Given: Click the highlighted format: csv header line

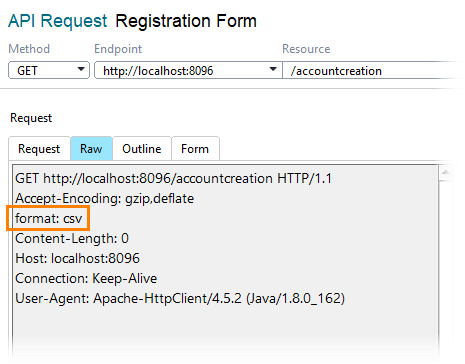Looking at the screenshot, I should 48,218.
